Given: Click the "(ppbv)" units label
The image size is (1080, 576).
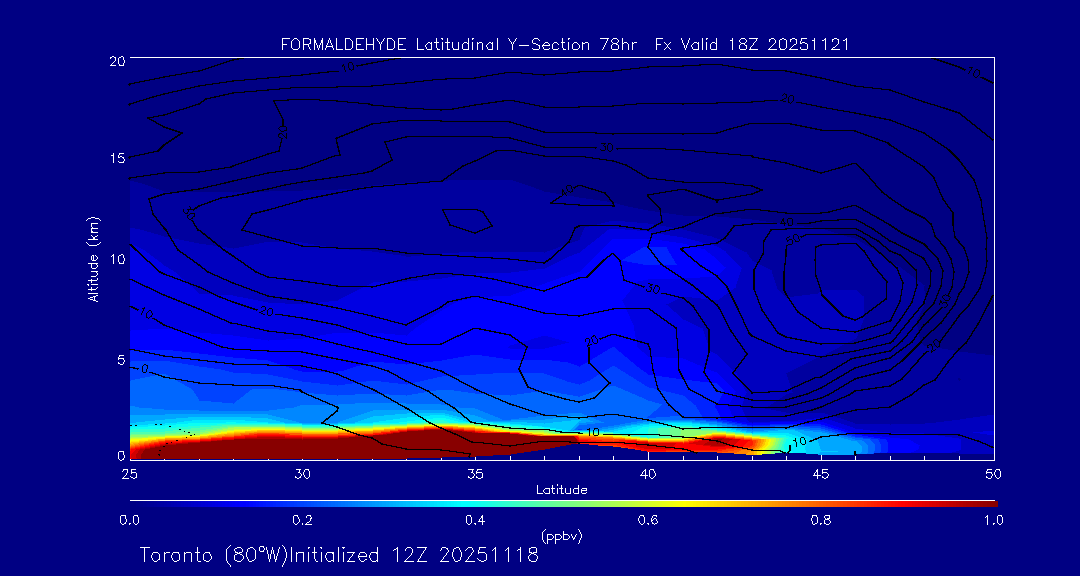Looking at the screenshot, I should pyautogui.click(x=561, y=536).
